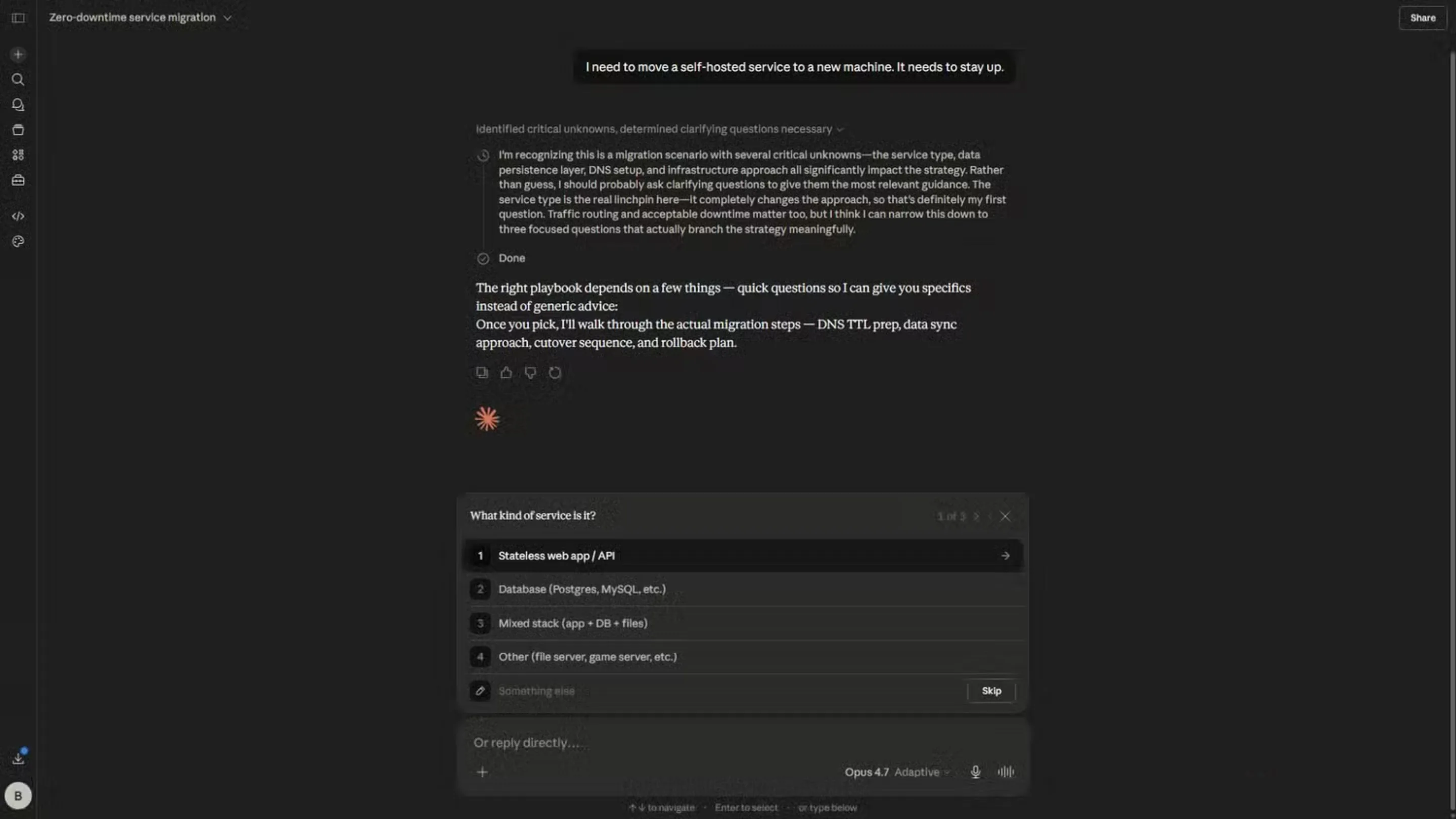
Task: Open the Opus 4.7 Adaptive model selector
Action: click(897, 772)
